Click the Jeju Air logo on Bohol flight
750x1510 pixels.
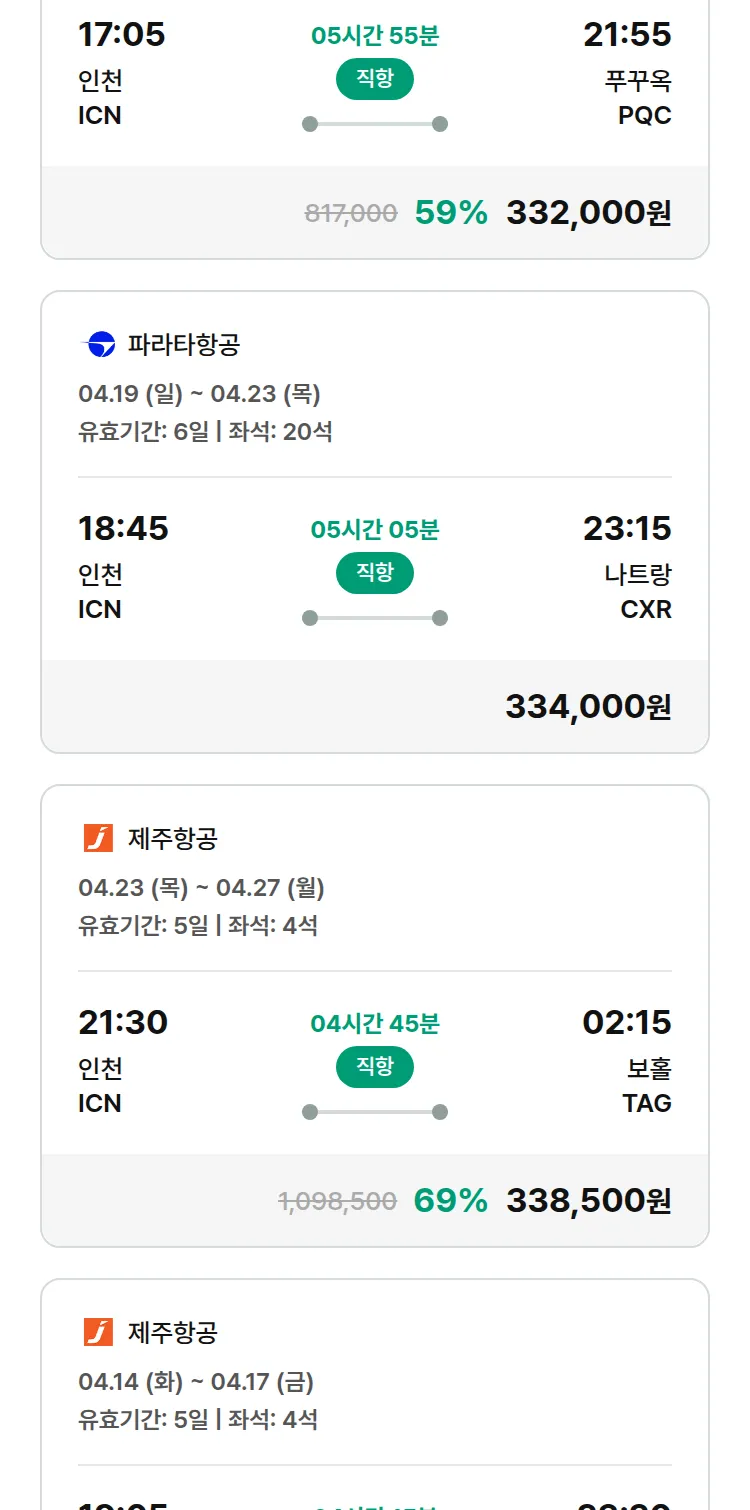pos(98,838)
